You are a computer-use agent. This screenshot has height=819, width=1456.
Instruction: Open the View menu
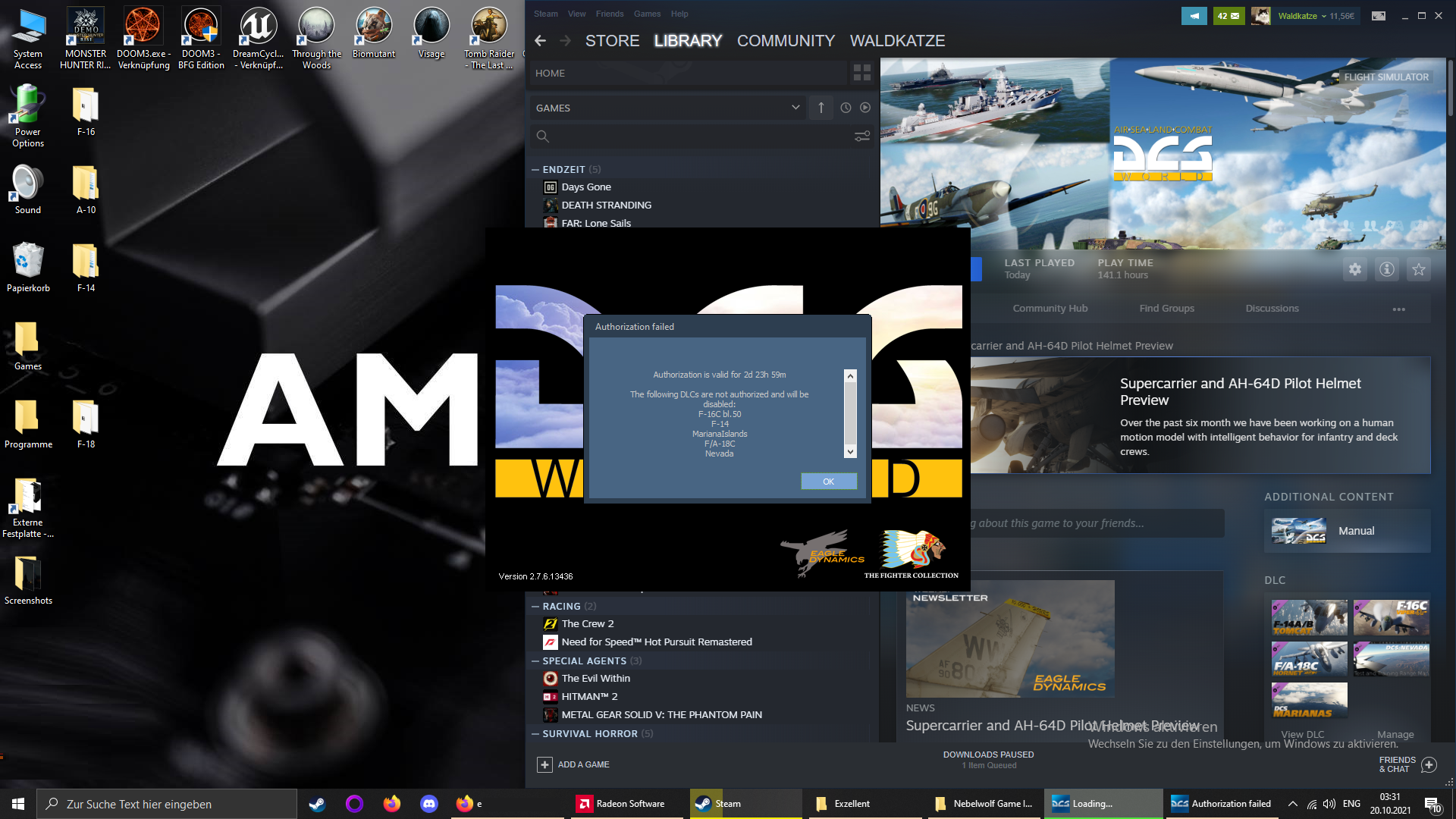tap(576, 14)
